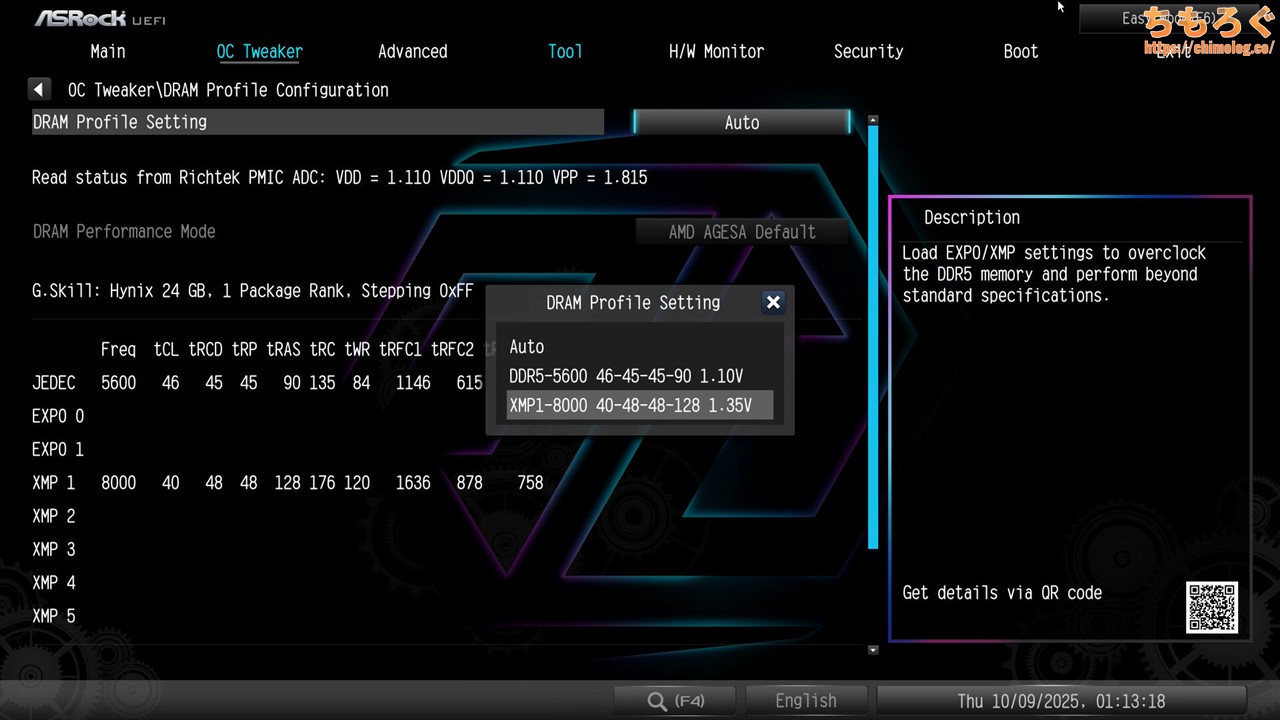
Task: Open the English language selector
Action: (805, 701)
